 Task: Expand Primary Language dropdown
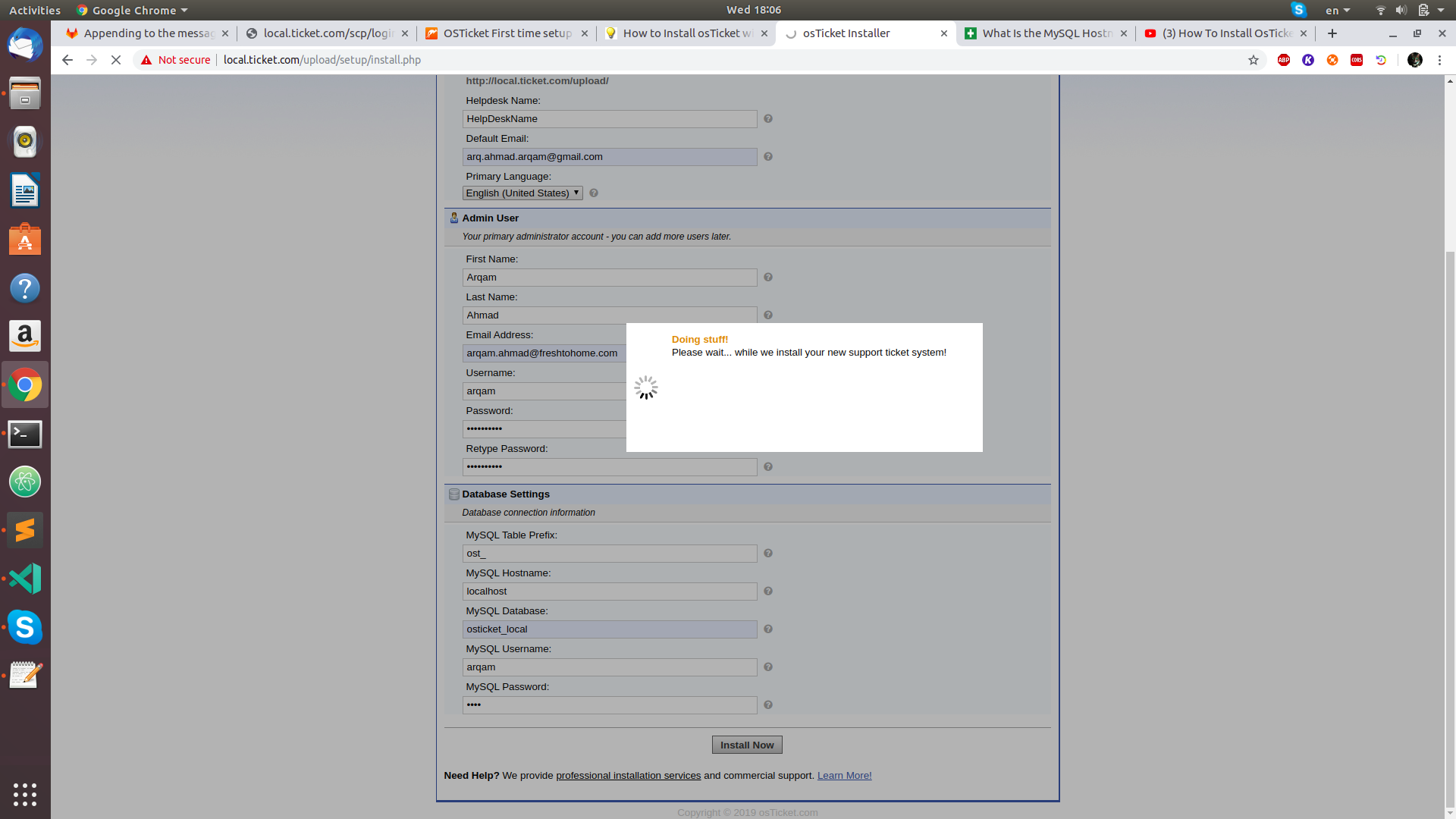tap(522, 193)
